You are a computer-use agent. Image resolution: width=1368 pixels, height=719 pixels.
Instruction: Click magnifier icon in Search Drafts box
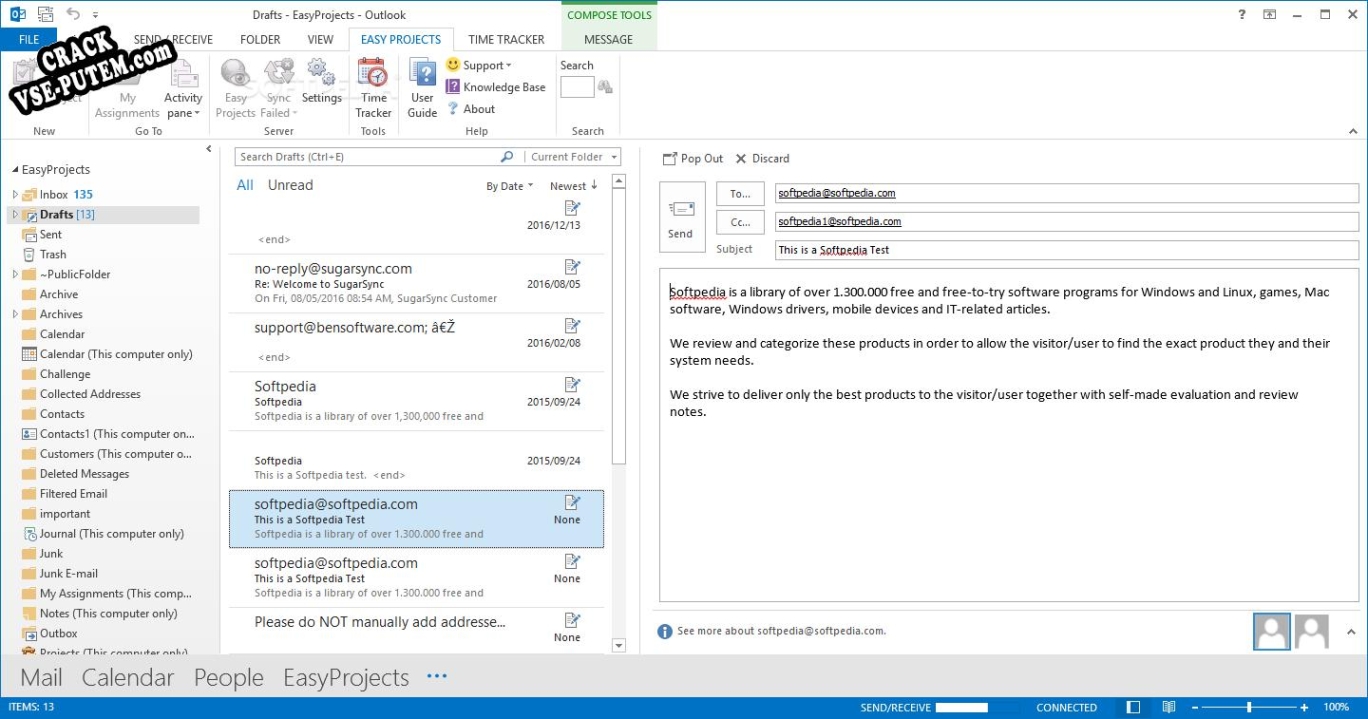click(x=506, y=157)
